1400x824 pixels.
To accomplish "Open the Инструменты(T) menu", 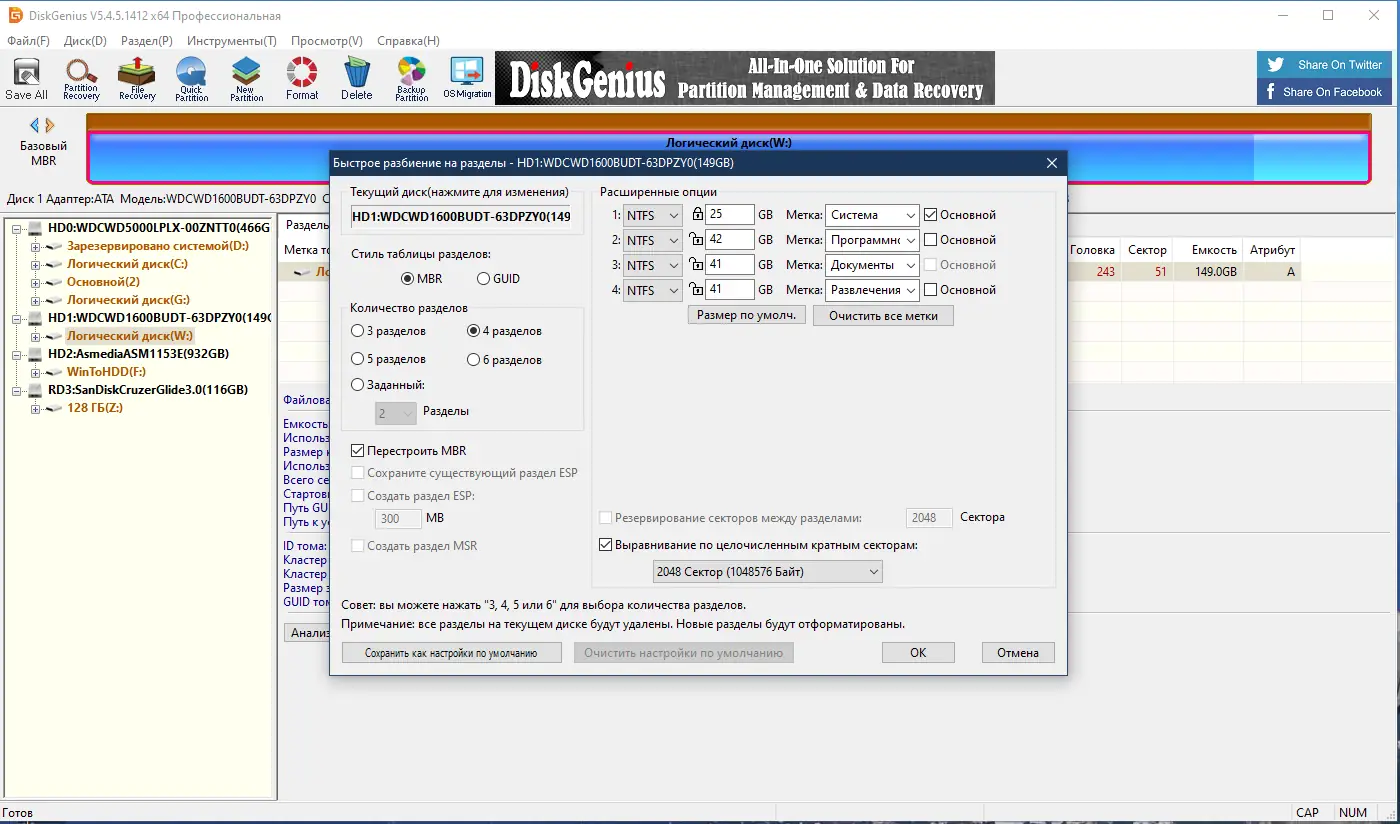I will (231, 41).
